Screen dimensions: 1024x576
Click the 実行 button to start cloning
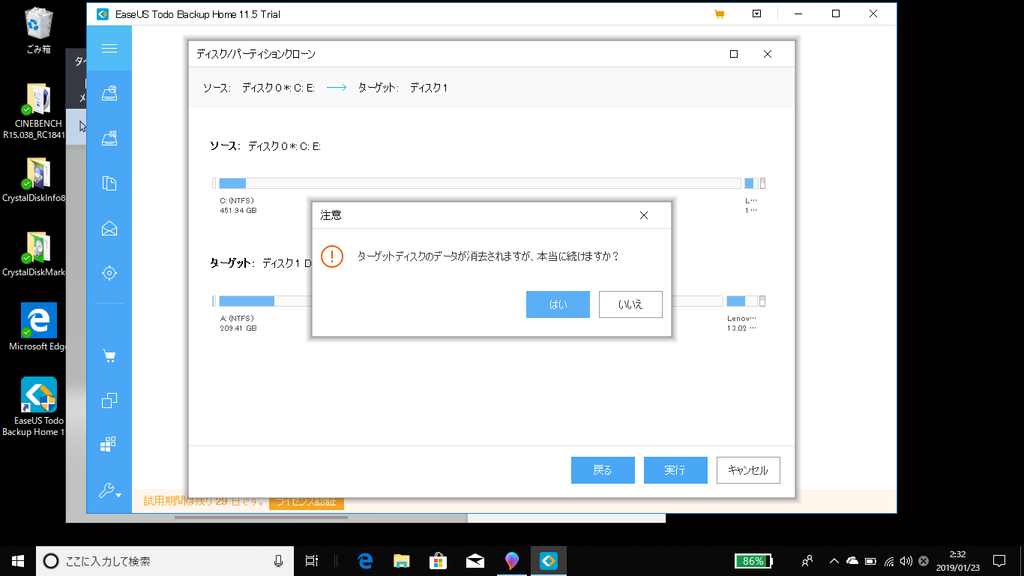pos(675,470)
